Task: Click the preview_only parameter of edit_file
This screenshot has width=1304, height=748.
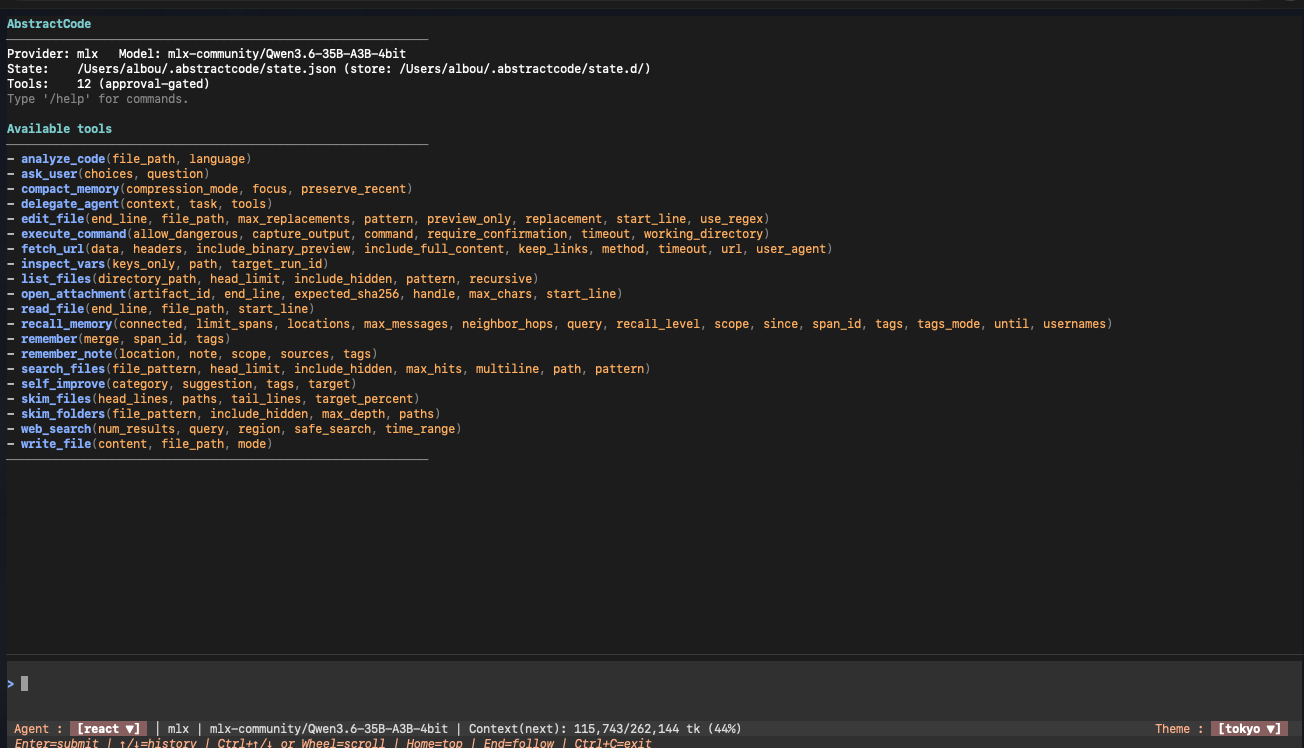Action: tap(469, 219)
